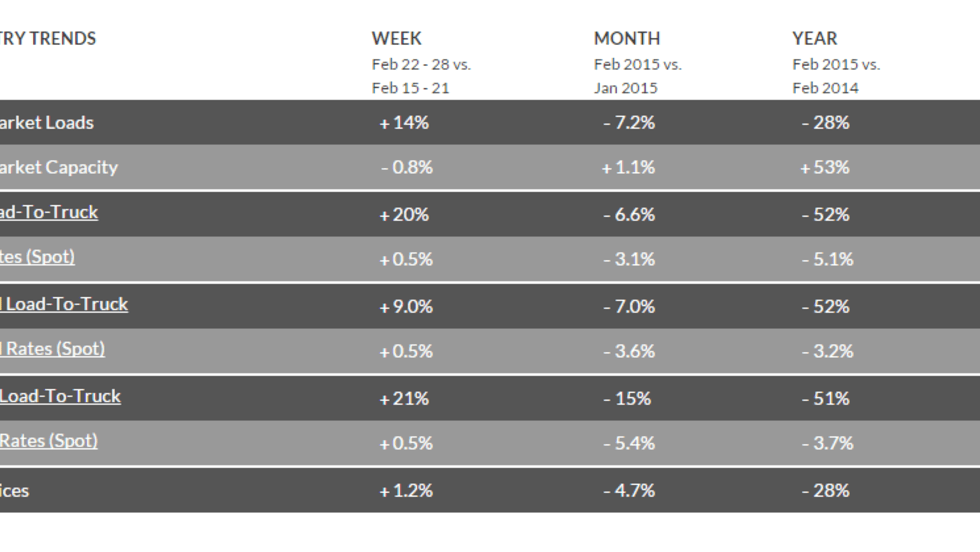Click the 'Feb 22 - 28 vs. Feb 15 - 21' subheading
The height and width of the screenshot is (552, 980).
[x=421, y=76]
